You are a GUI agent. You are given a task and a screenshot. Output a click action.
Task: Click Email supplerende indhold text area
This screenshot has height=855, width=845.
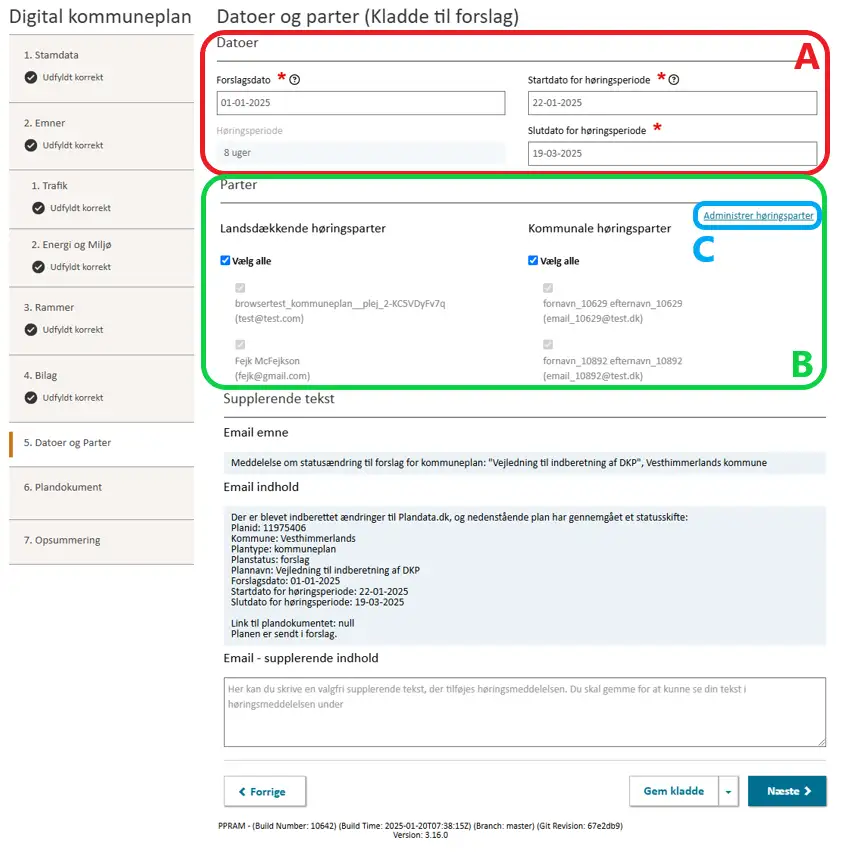click(524, 712)
